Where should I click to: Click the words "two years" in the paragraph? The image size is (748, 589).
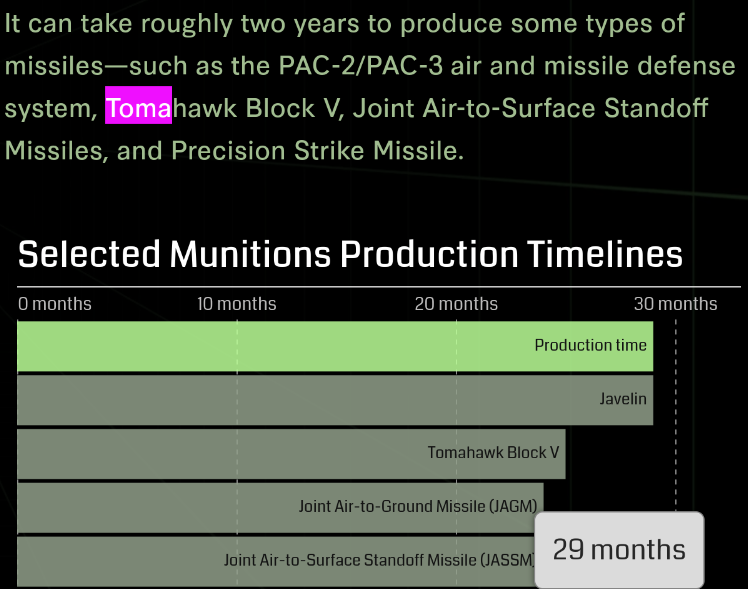click(322, 24)
